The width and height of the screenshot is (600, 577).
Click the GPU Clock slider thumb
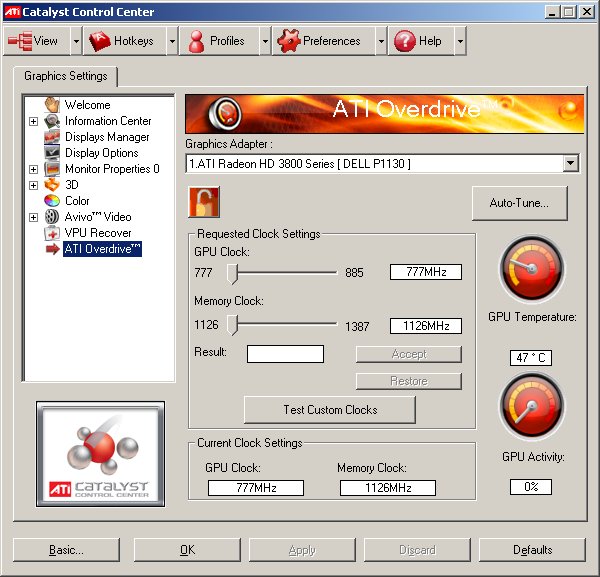[x=232, y=274]
